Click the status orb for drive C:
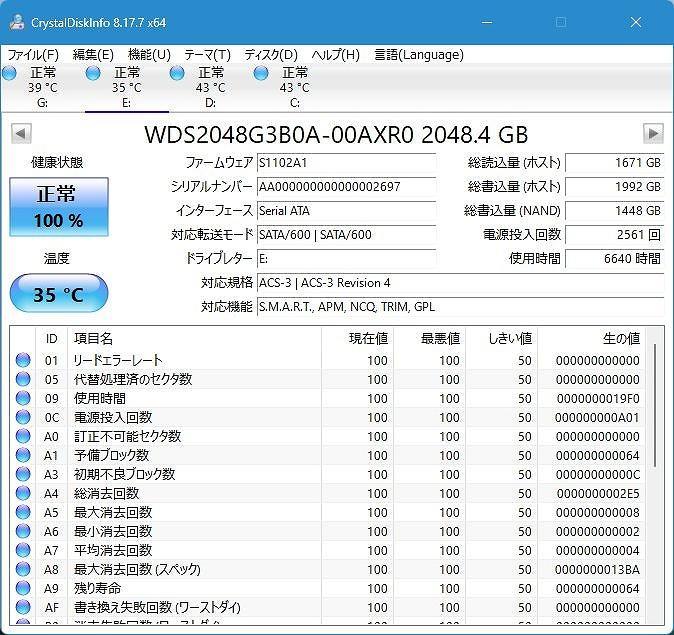 click(260, 74)
